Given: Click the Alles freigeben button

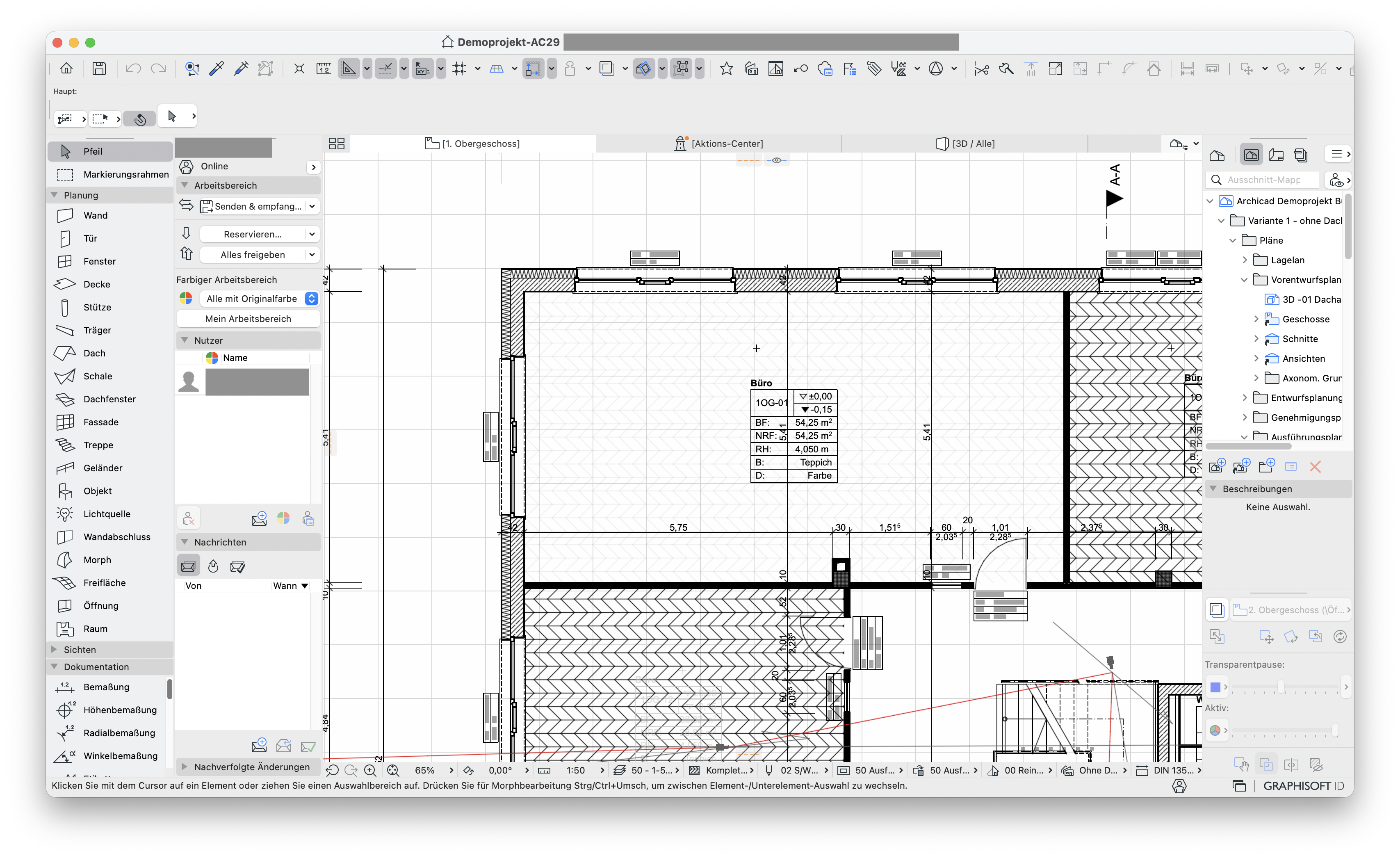Looking at the screenshot, I should click(253, 255).
